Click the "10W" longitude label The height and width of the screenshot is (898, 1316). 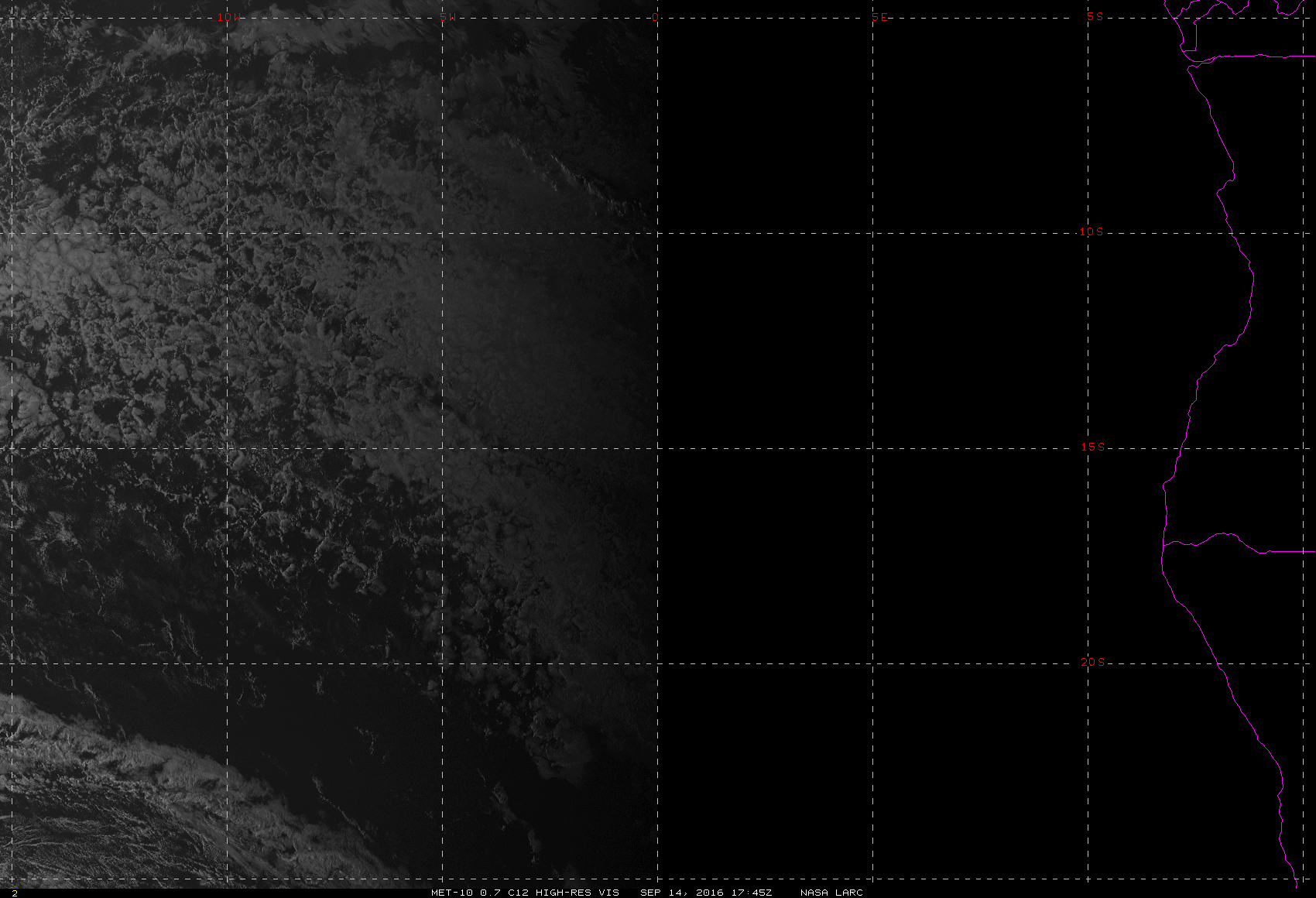228,17
